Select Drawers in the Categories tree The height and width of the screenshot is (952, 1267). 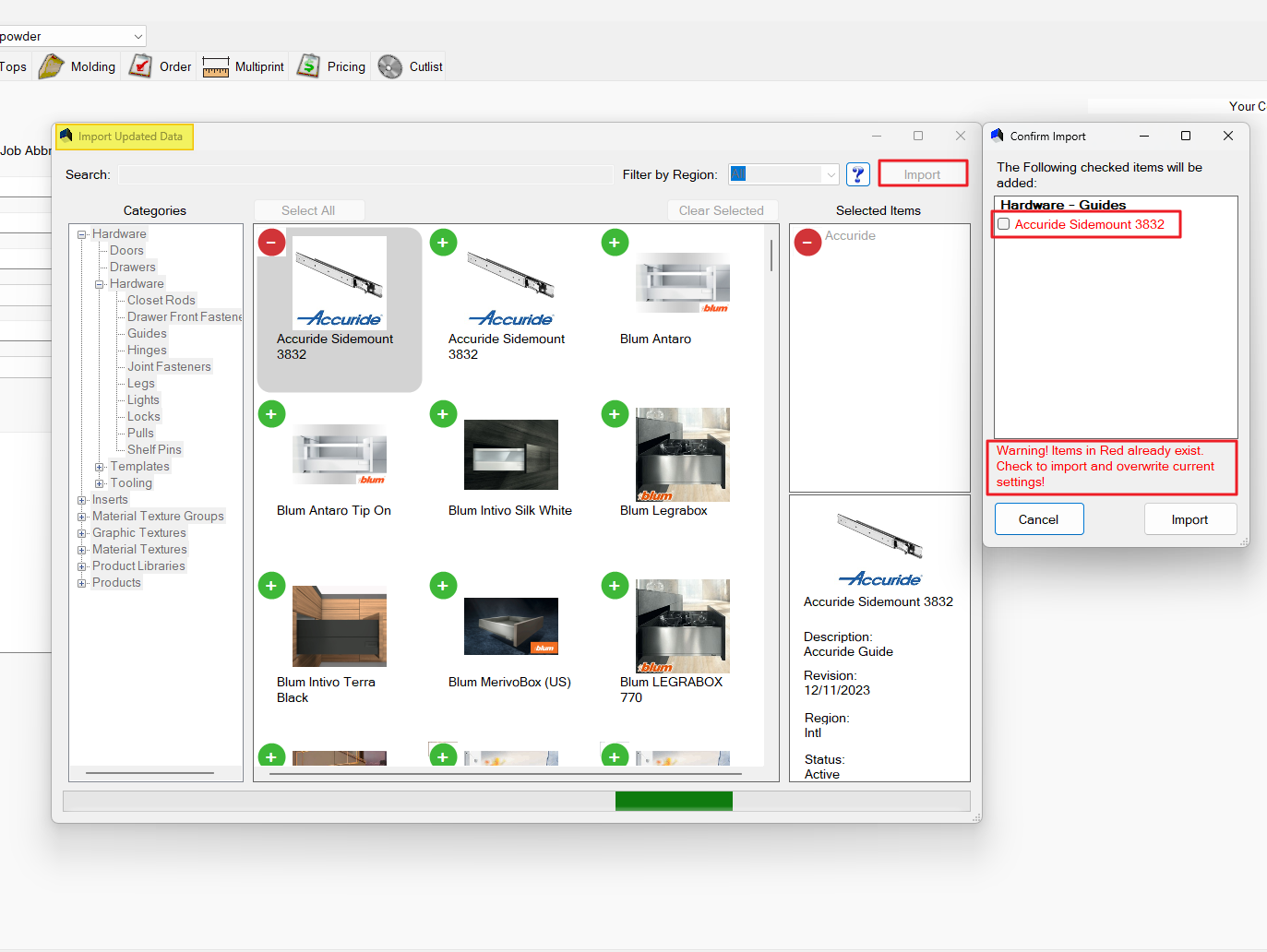(133, 268)
